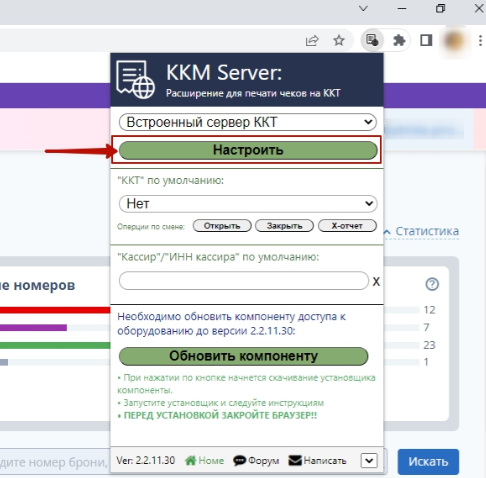This screenshot has height=478, width=486.
Task: Click 'ПЕРЕД УСТАНОВКОЙ ЗАКРОЙТЕ БРАУЗЕР!!' warning text
Action: tap(220, 416)
